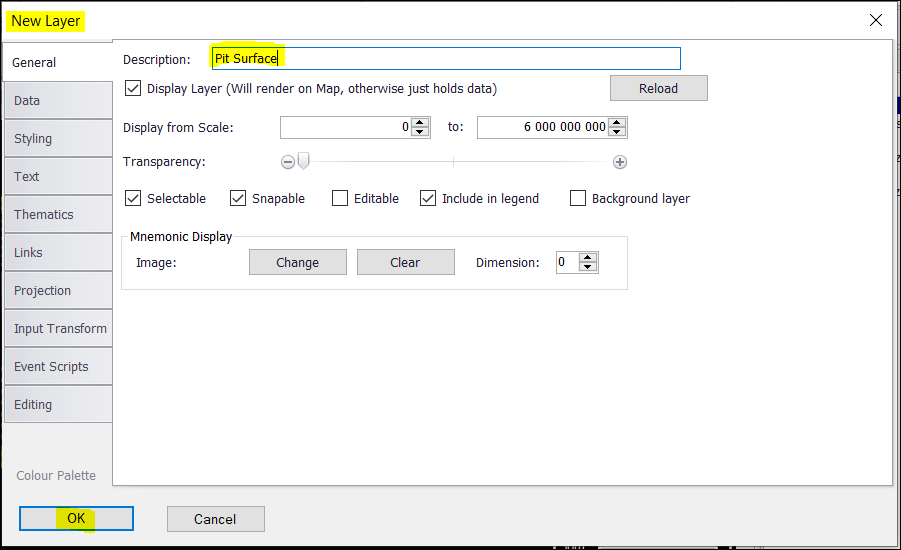Click into the Description text field

pos(445,59)
